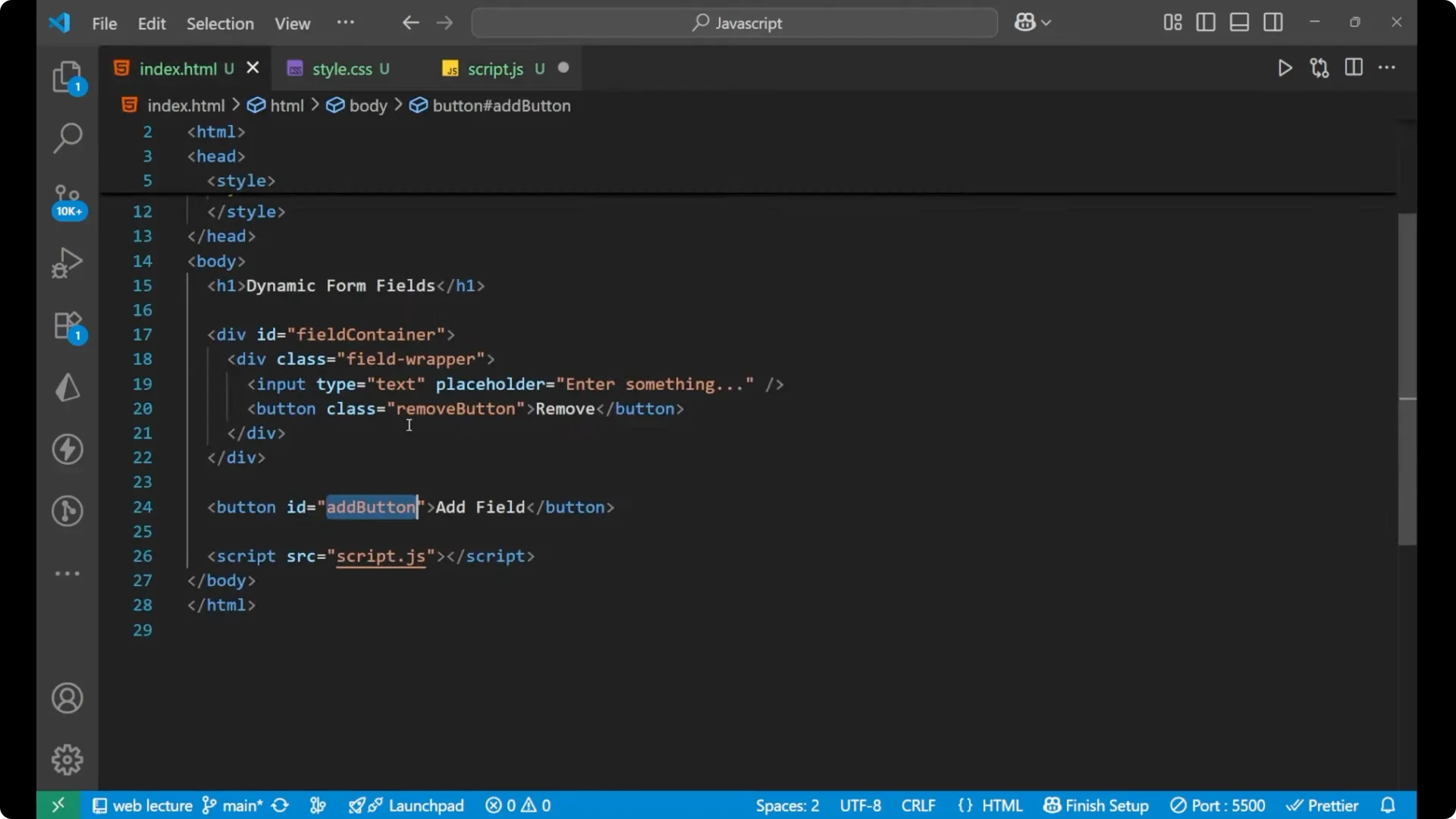Open the Accounts icon in the activity bar
The image size is (1456, 819).
67,698
